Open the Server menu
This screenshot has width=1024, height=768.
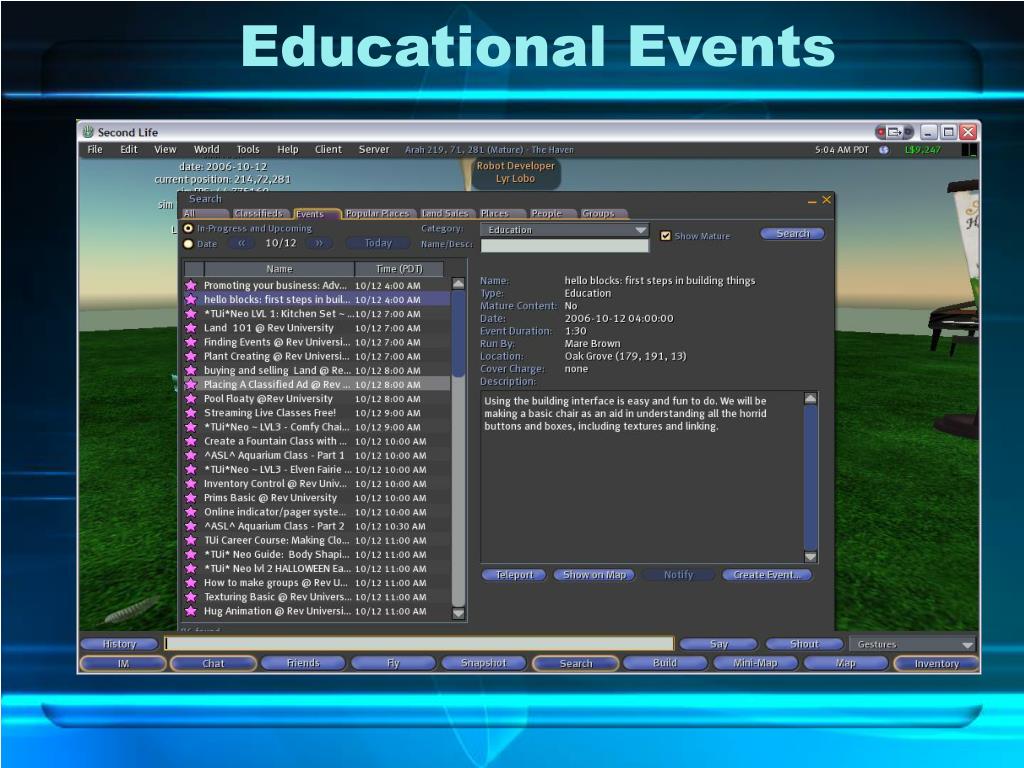pos(374,150)
